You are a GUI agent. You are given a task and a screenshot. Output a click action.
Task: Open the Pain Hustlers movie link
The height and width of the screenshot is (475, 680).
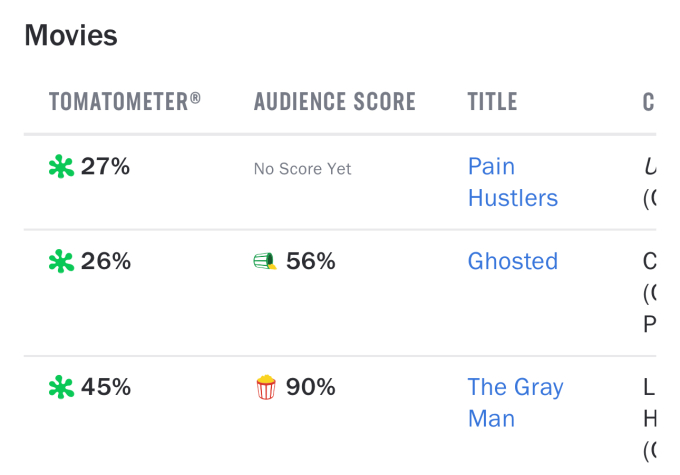[x=513, y=182]
